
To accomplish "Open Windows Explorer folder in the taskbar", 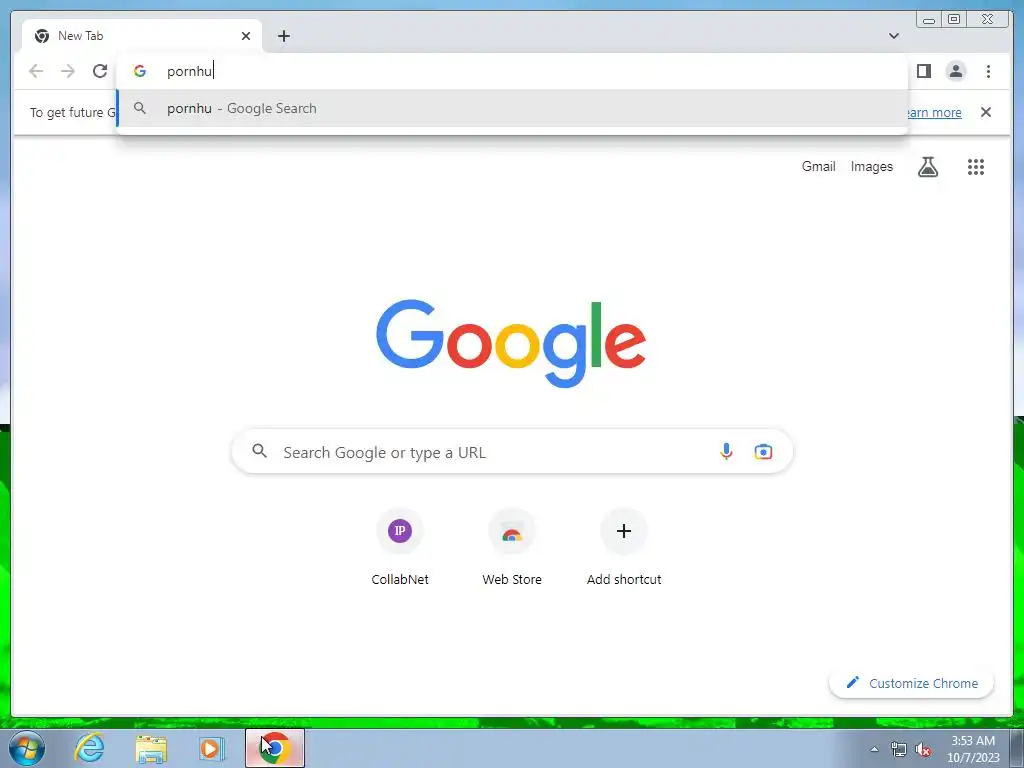I will 151,749.
